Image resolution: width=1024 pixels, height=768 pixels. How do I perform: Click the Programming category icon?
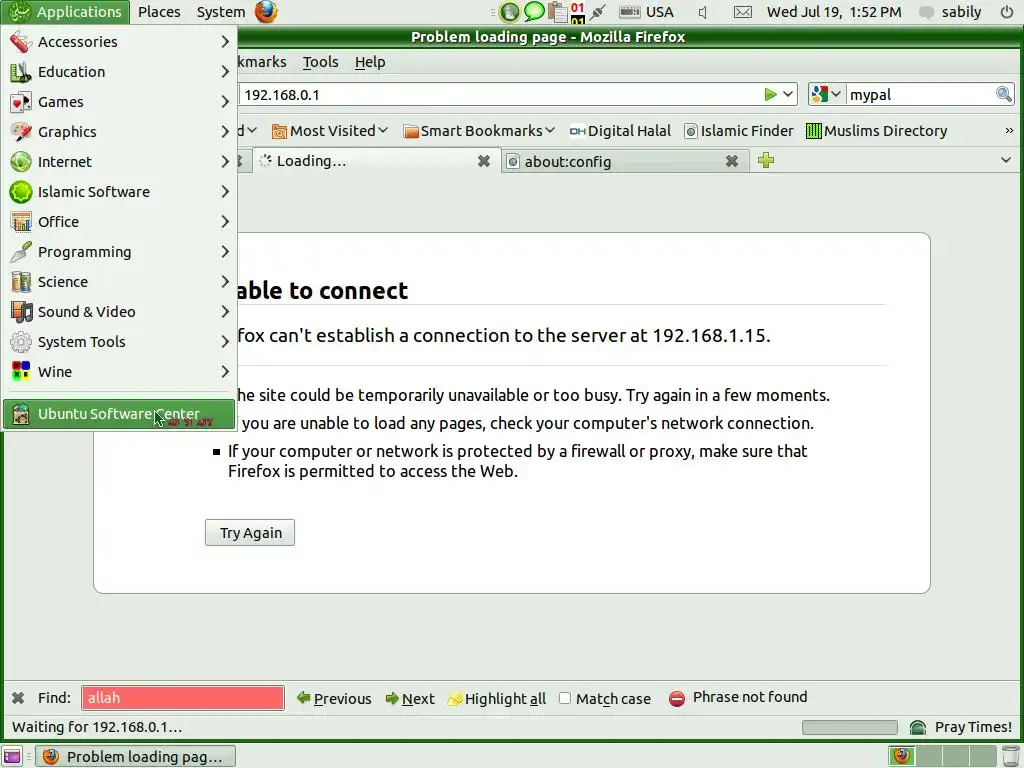click(20, 252)
